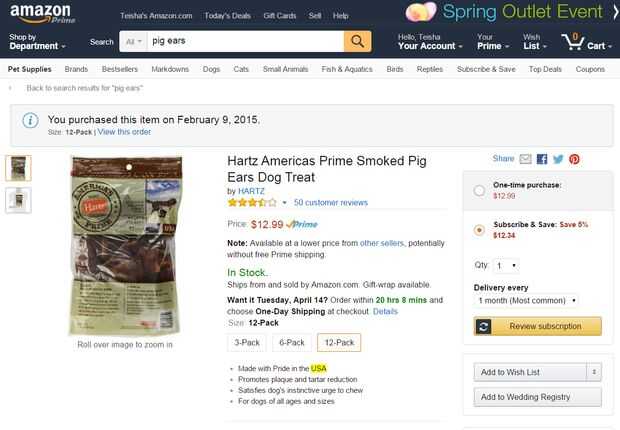The width and height of the screenshot is (620, 430).
Task: Select One-time purchase option
Action: click(480, 190)
